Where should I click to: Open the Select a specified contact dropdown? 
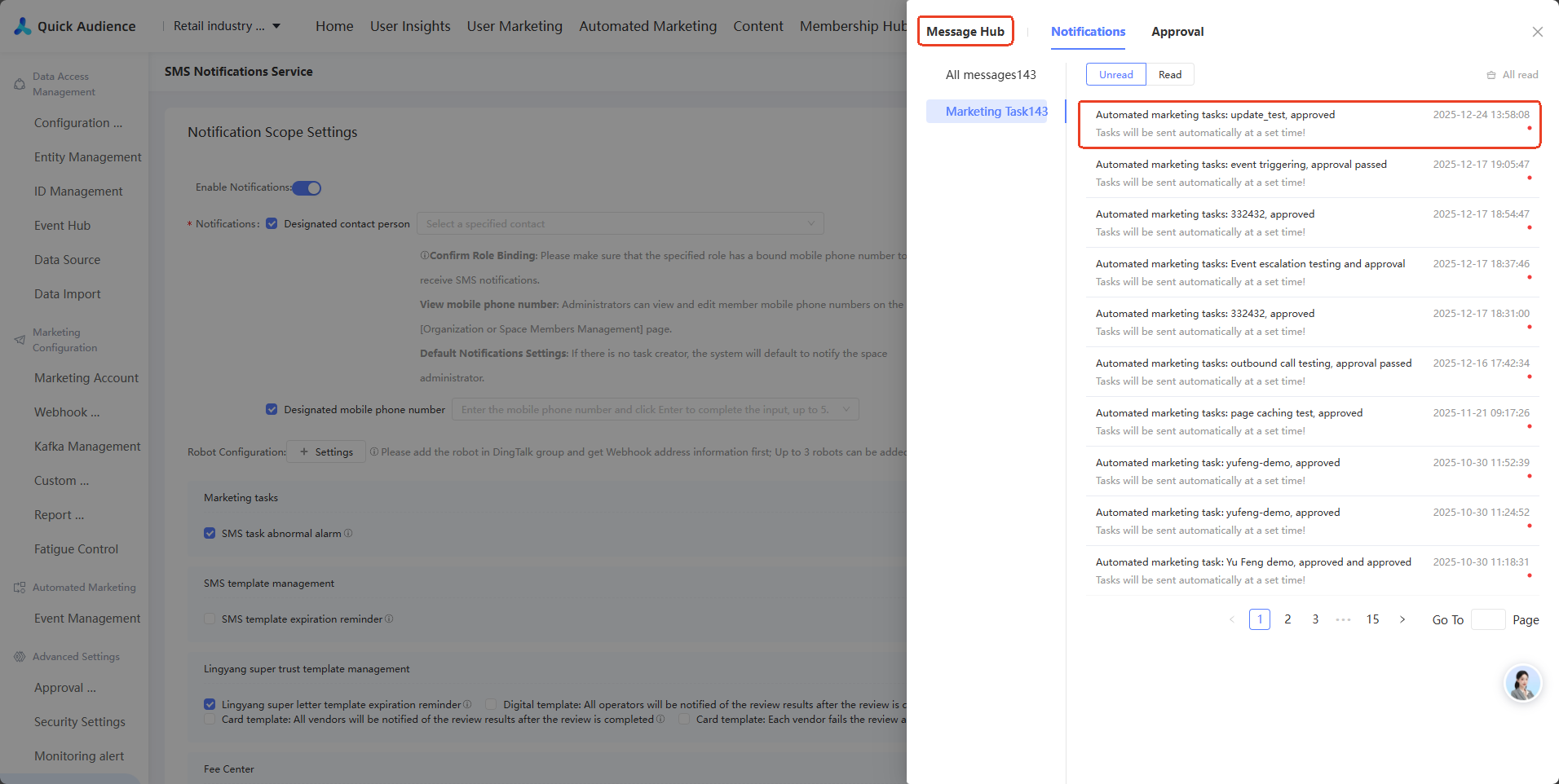[x=621, y=224]
